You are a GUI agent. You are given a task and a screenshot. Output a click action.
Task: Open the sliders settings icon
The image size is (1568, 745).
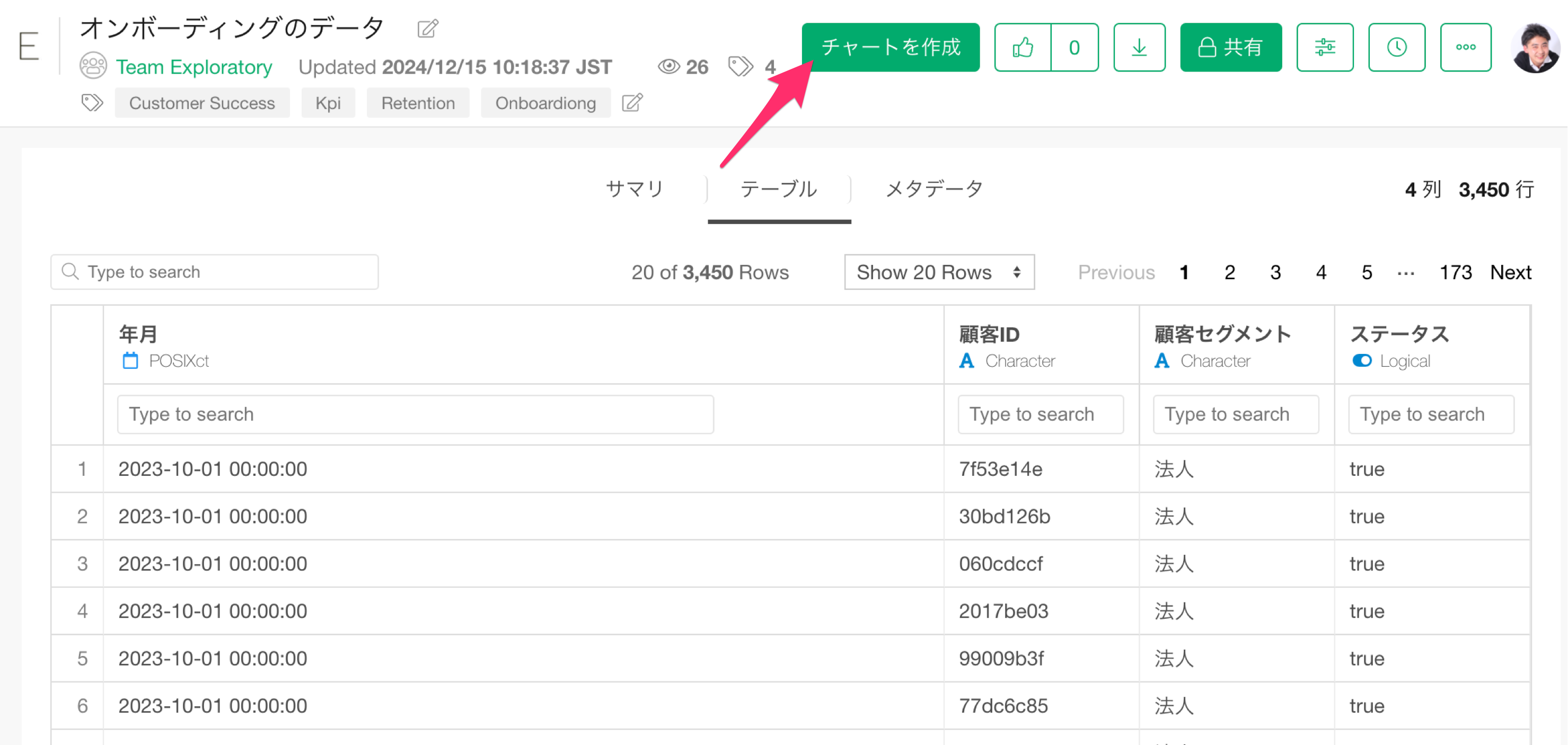1325,48
